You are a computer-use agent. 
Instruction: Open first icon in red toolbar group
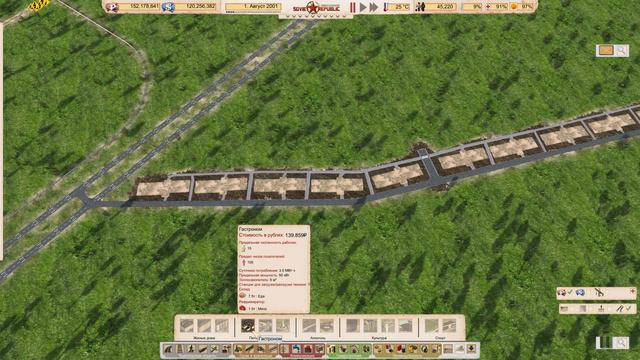tap(284, 349)
